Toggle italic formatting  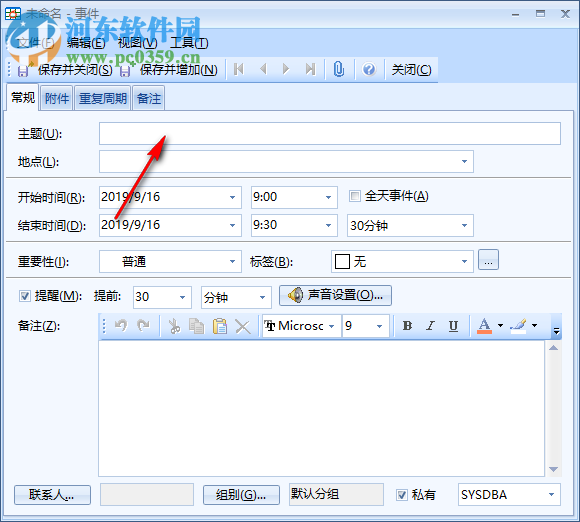pyautogui.click(x=430, y=326)
